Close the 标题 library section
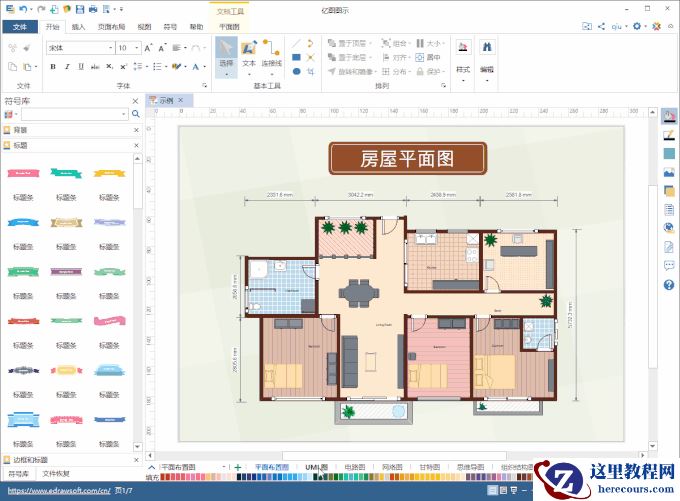 click(x=136, y=145)
